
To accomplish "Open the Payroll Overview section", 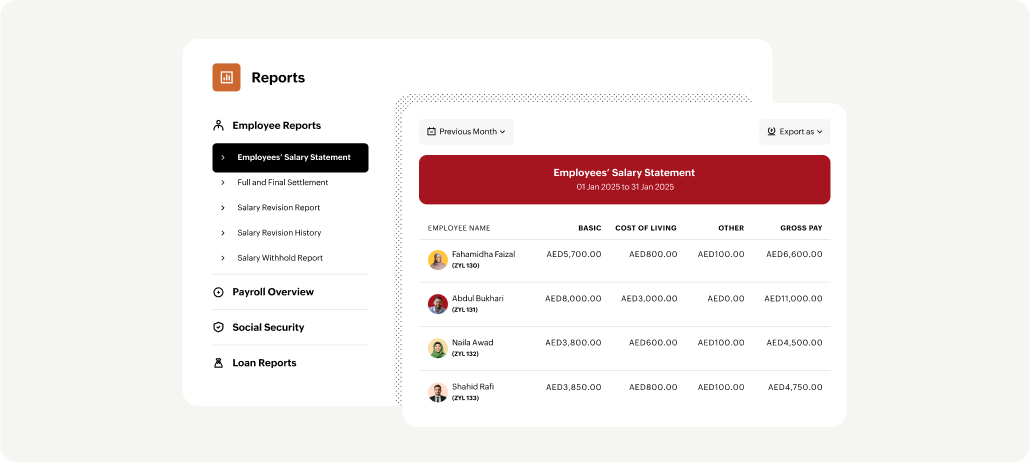I will click(x=273, y=292).
